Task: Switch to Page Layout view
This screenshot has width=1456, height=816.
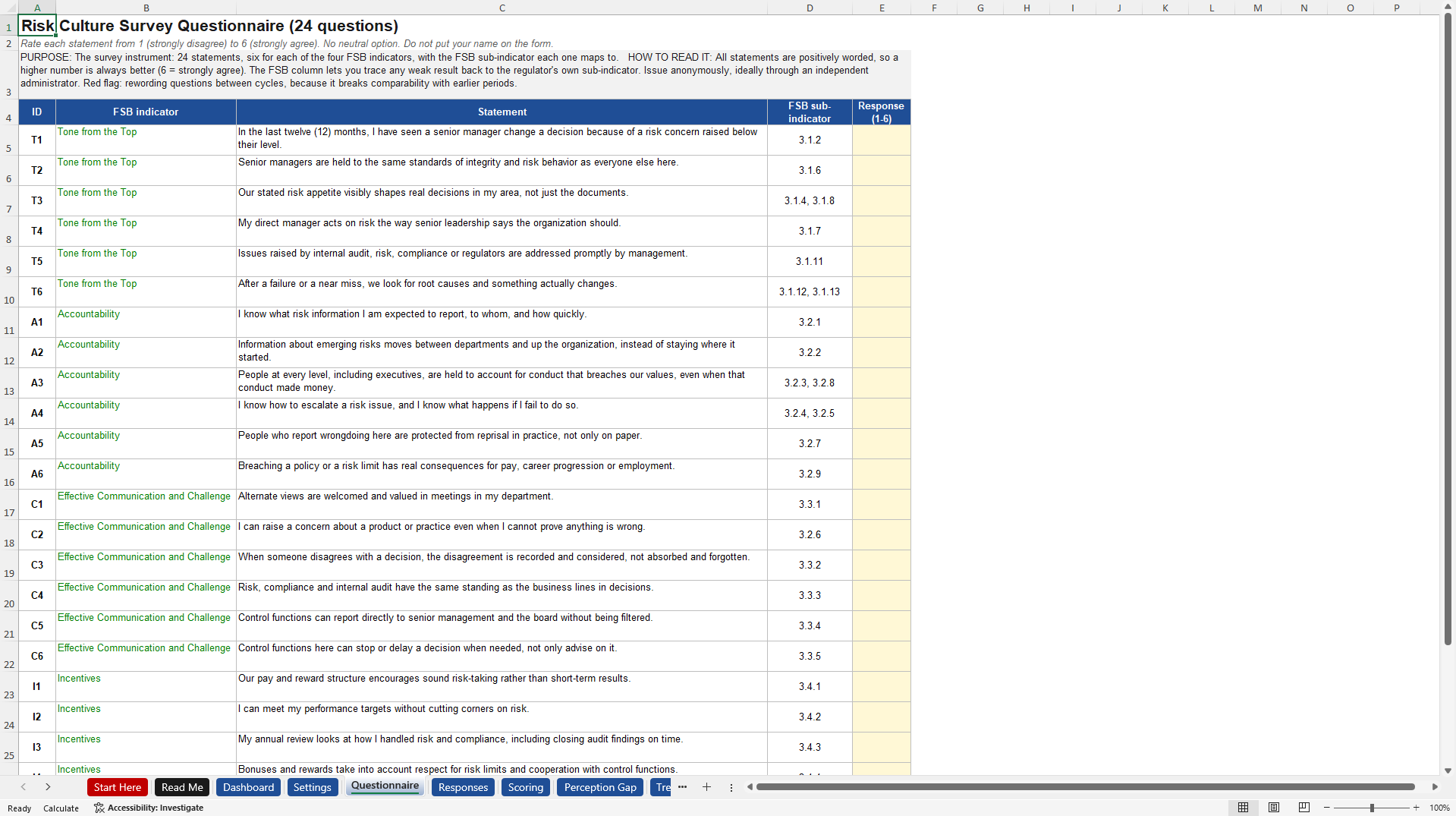Action: [1274, 808]
